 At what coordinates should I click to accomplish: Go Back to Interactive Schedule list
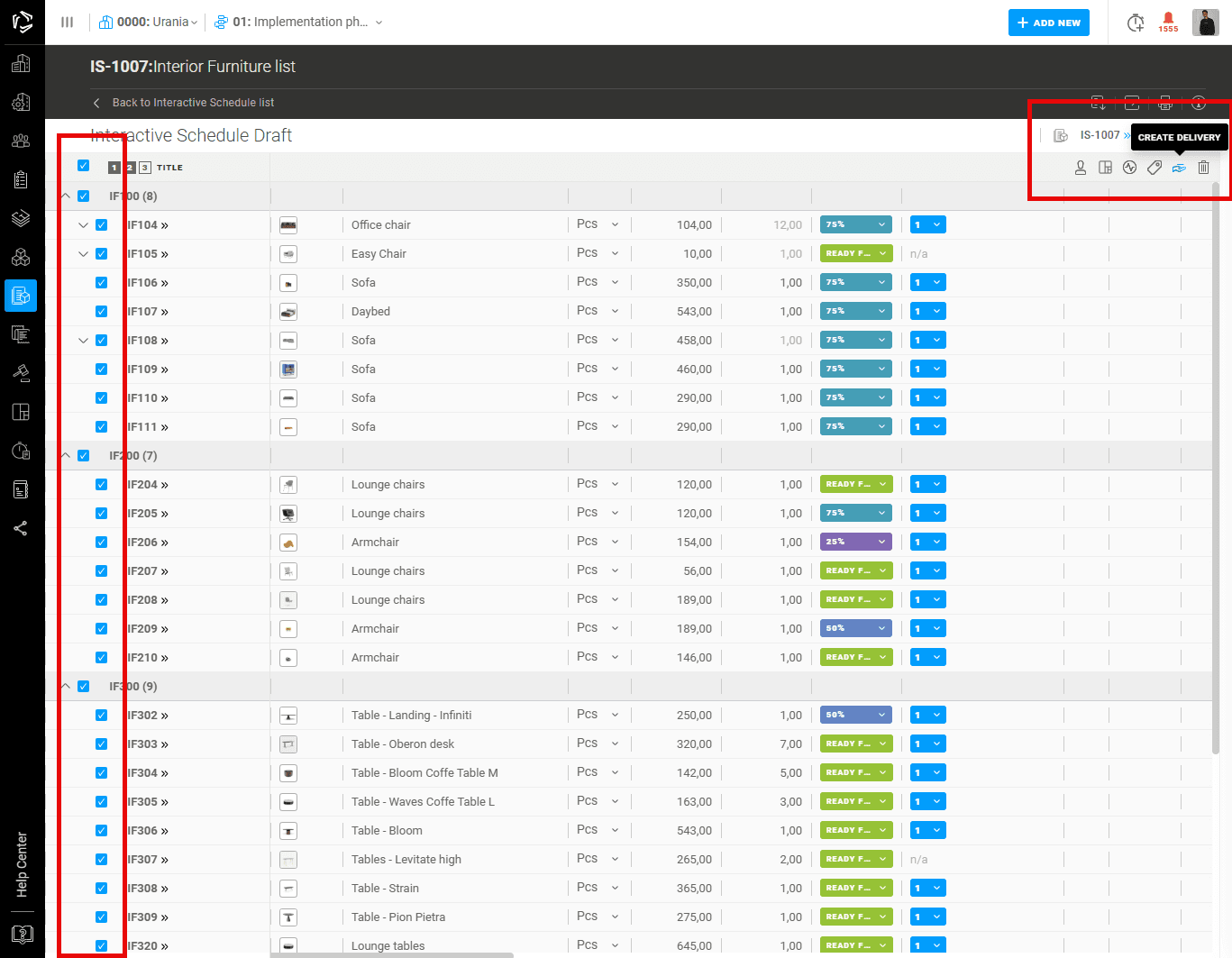point(184,103)
